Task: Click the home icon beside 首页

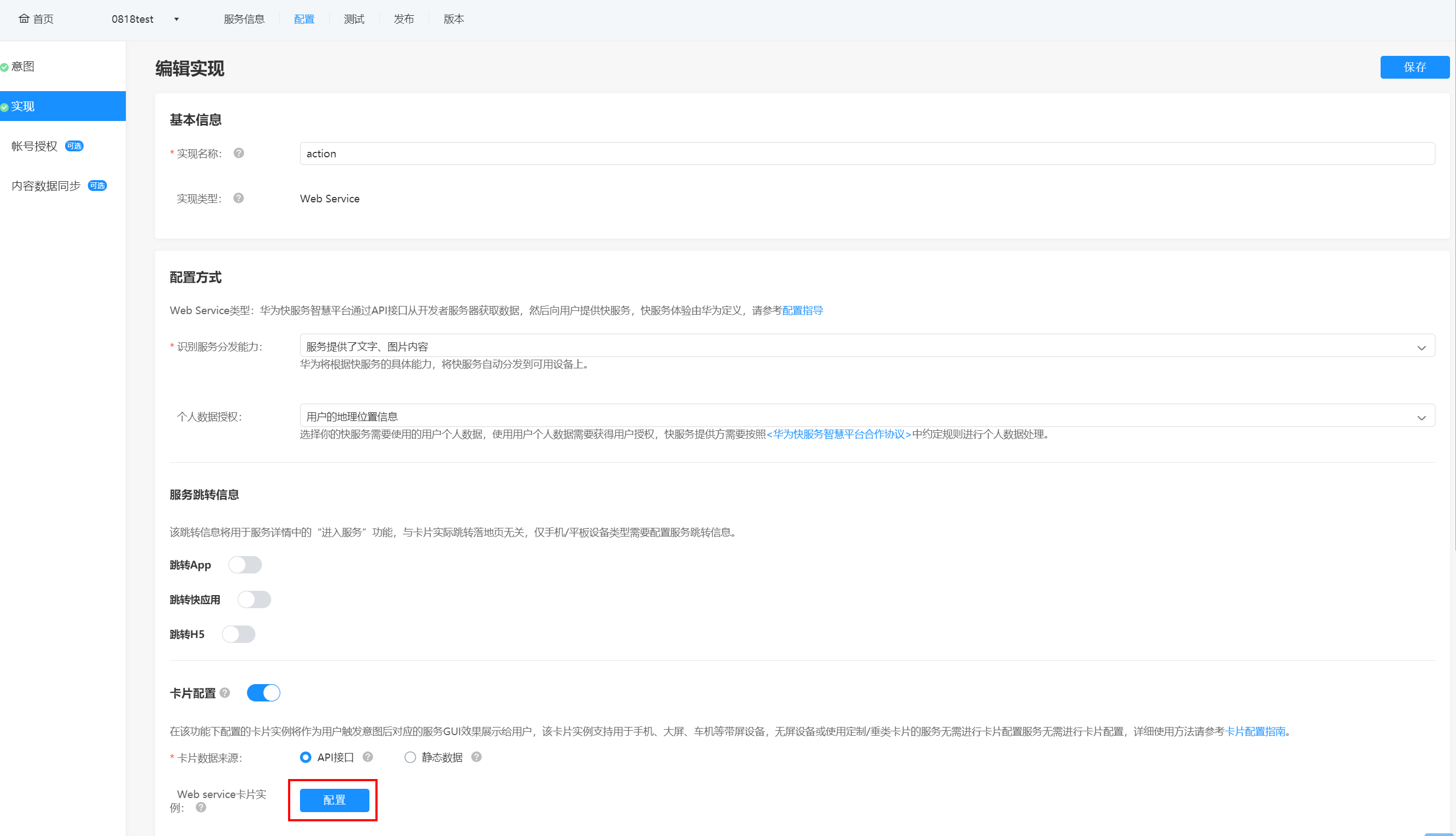Action: [23, 19]
